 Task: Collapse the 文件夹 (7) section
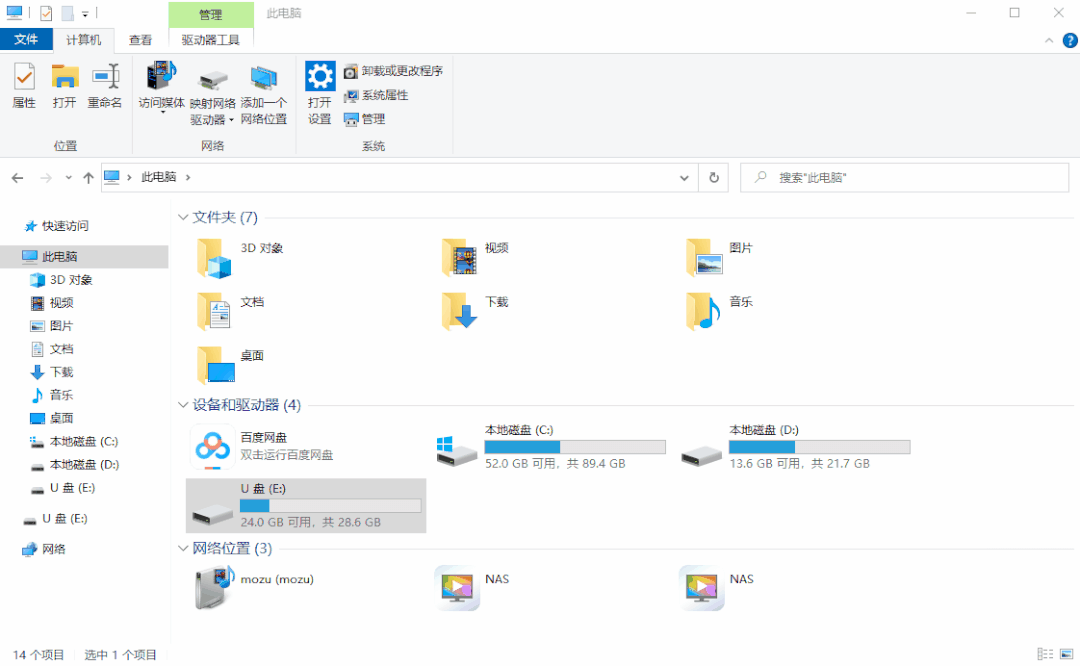[x=183, y=217]
